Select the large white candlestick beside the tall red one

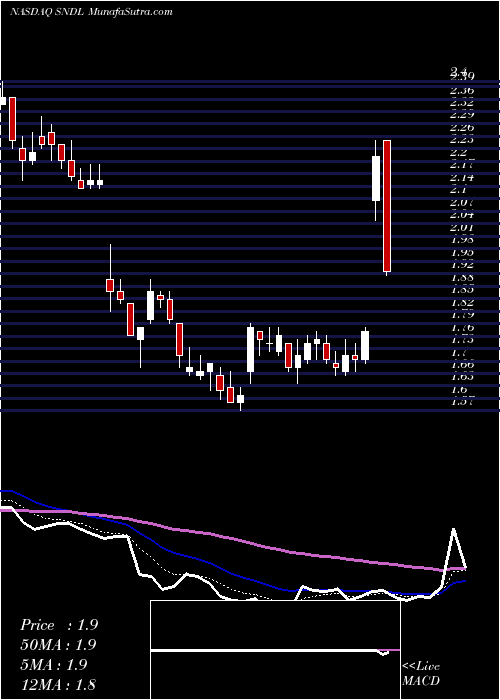(376, 179)
